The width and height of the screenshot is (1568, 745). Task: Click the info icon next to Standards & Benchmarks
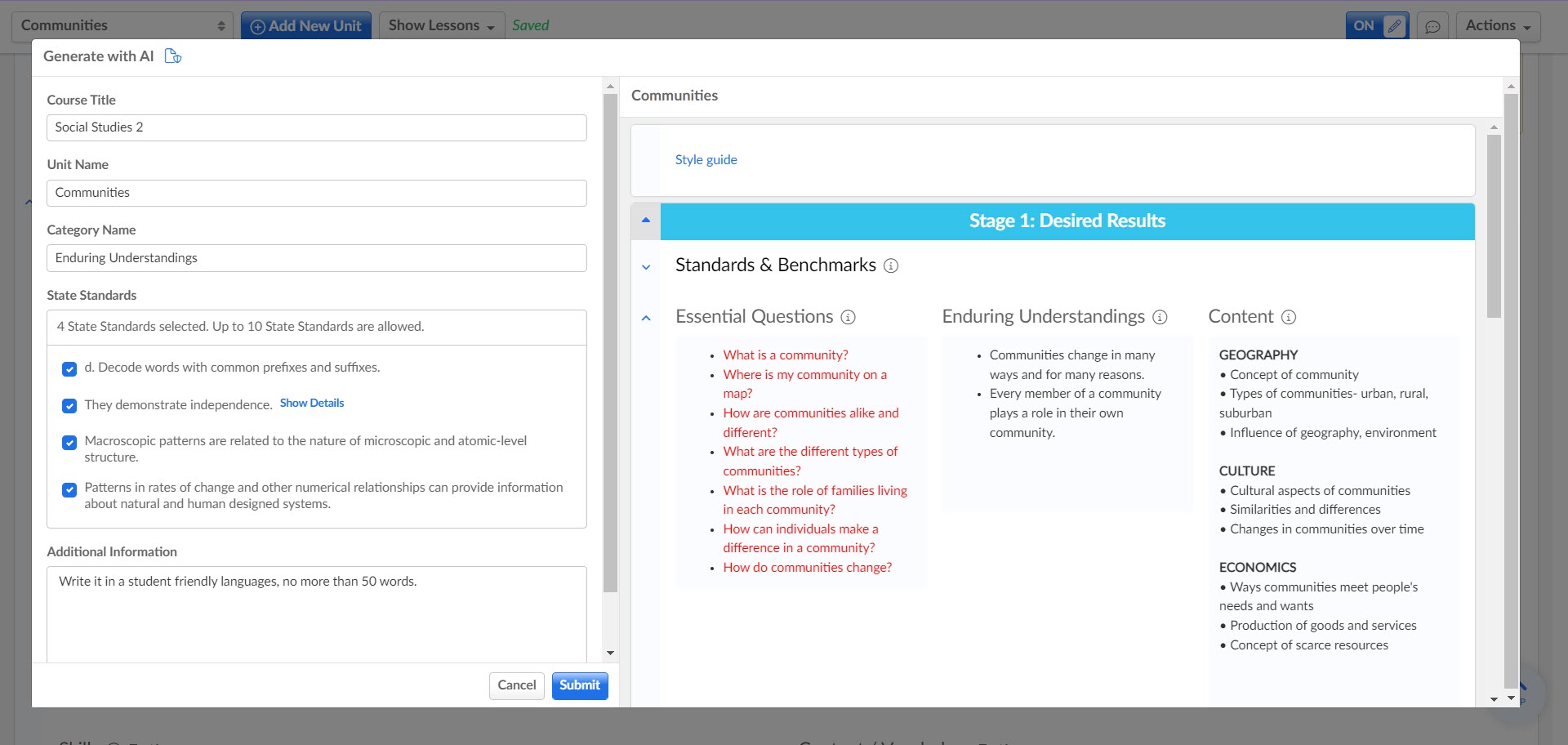tap(891, 265)
